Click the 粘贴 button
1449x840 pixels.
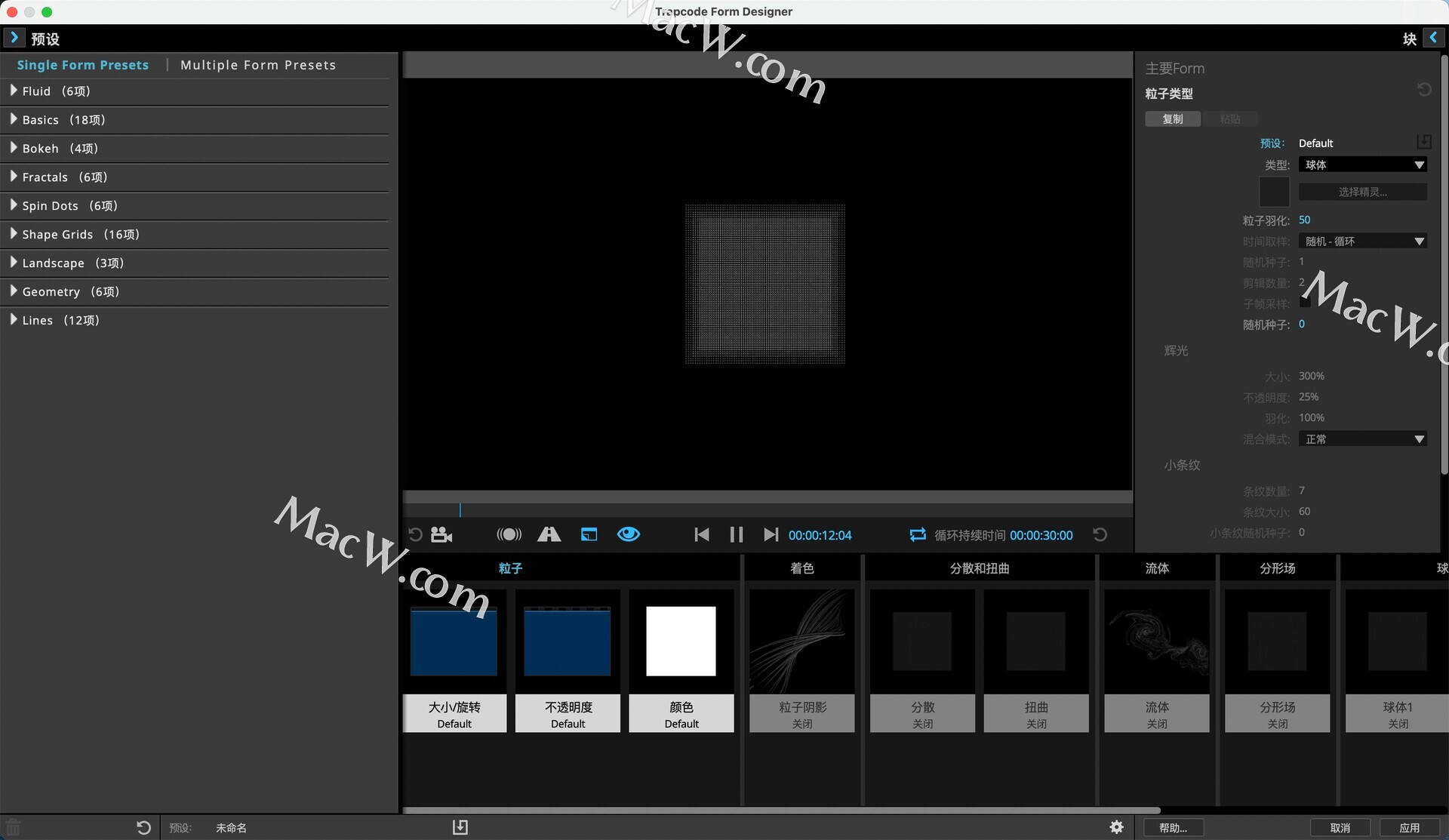(1230, 118)
